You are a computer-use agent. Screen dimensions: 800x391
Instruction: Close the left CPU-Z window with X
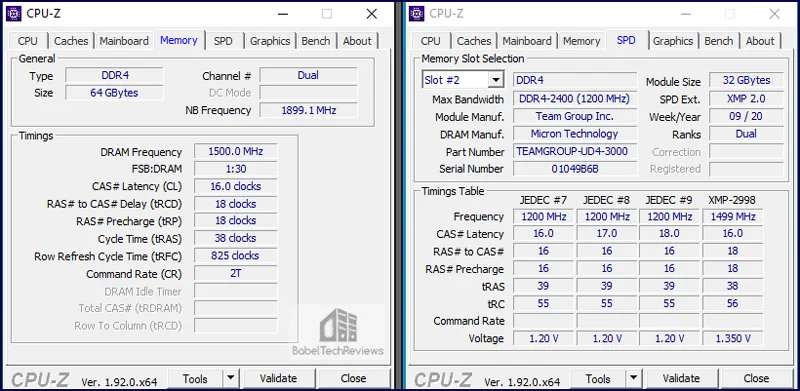pos(372,14)
